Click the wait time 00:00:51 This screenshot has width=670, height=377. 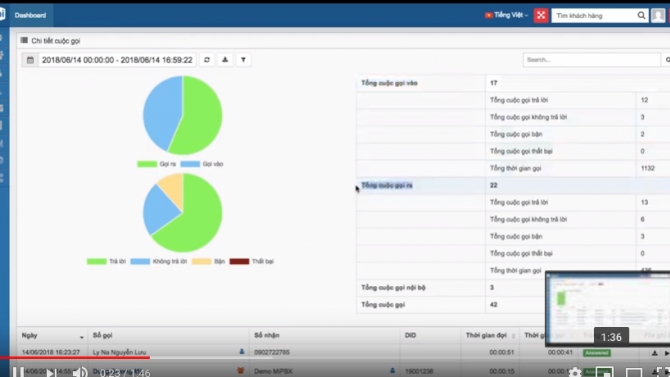click(502, 353)
